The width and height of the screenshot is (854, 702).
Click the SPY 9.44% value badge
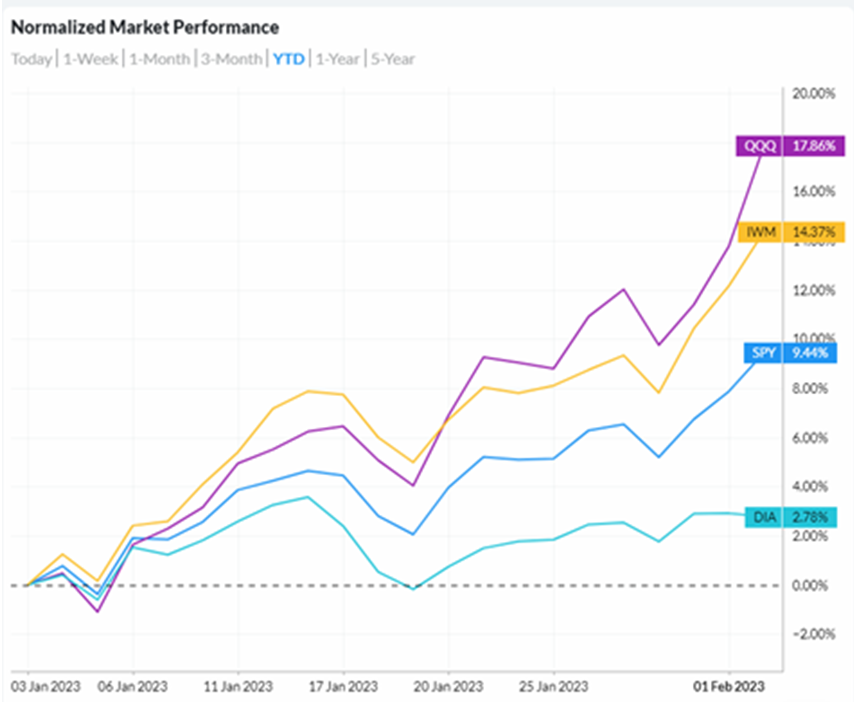(x=813, y=353)
